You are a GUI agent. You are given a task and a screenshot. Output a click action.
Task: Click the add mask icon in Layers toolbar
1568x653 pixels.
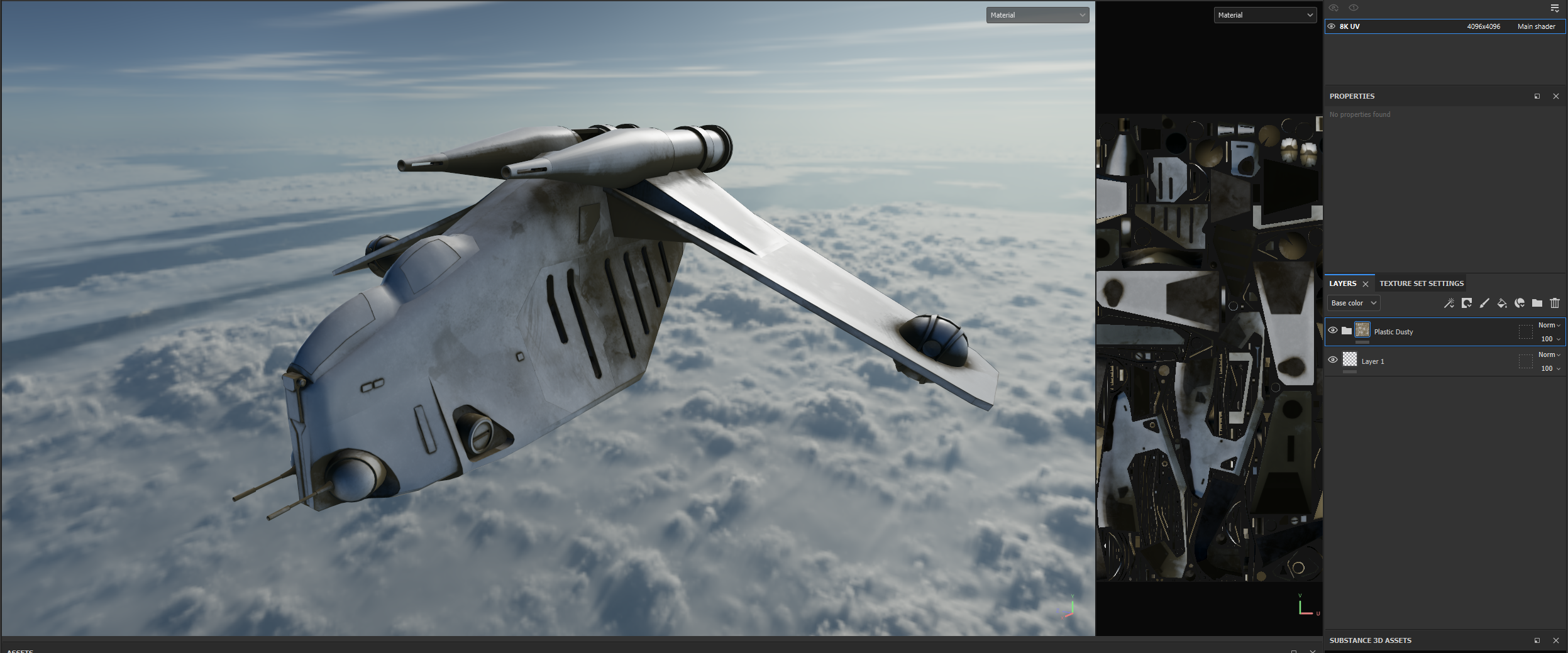(1467, 303)
